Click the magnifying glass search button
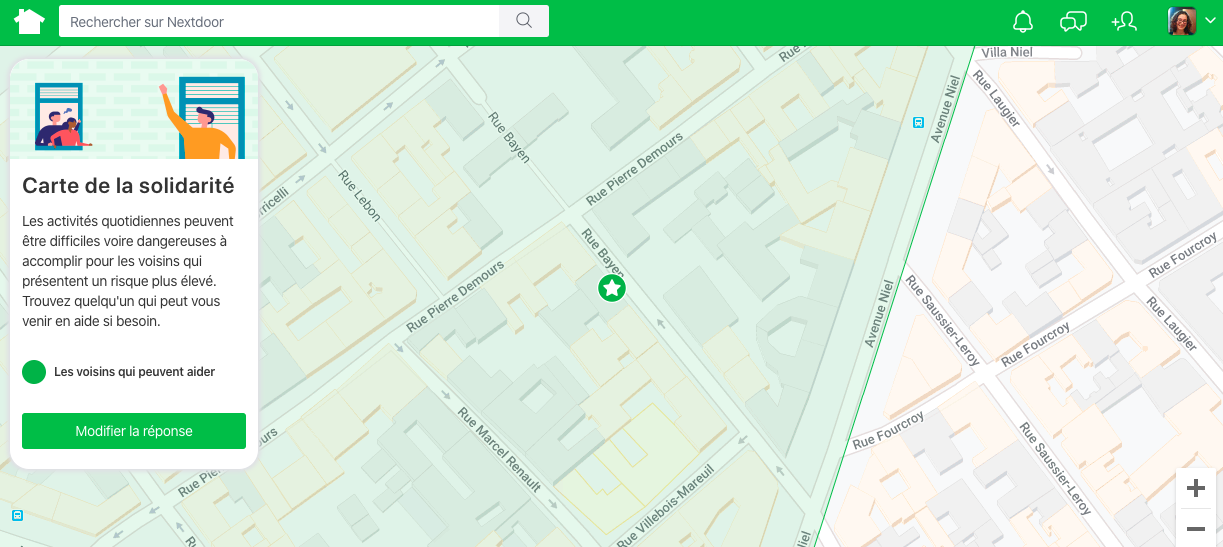Screen dimensions: 1223x547 point(524,21)
